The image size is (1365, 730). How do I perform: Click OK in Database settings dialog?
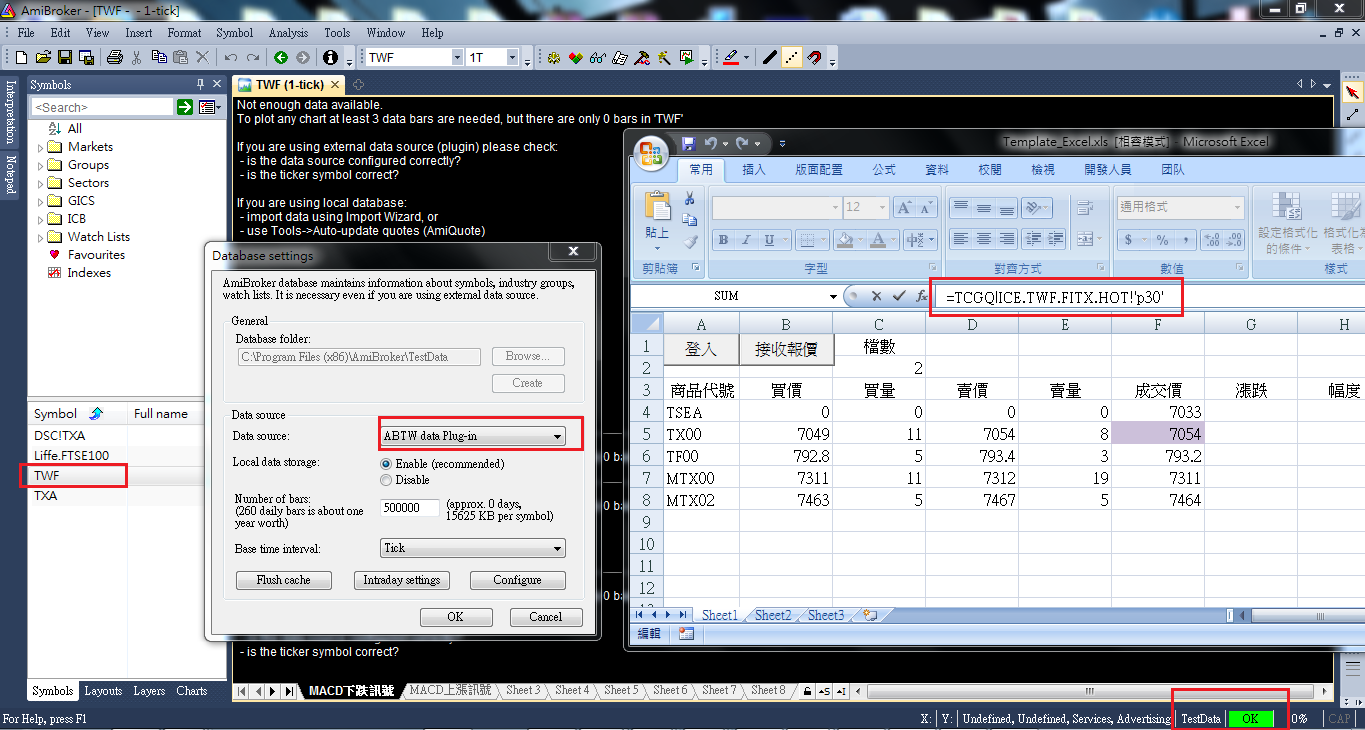pyautogui.click(x=455, y=617)
